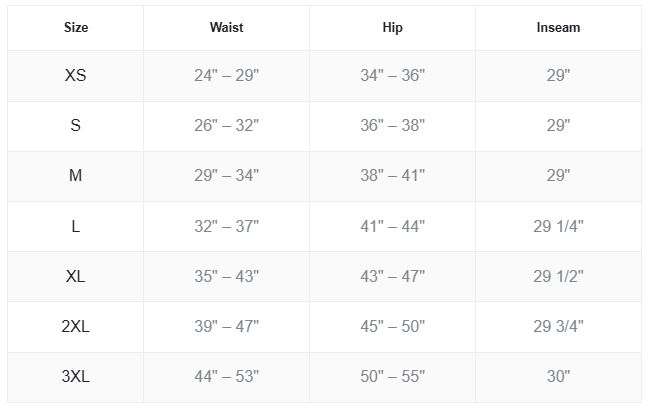Image resolution: width=649 pixels, height=410 pixels.
Task: Click the 50" – 55" hip cell
Action: [392, 377]
